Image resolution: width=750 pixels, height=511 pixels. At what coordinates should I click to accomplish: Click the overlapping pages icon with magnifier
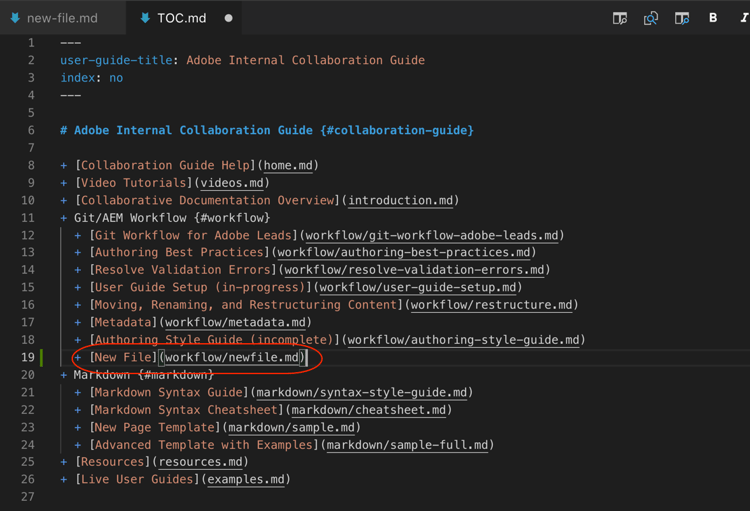pos(651,18)
